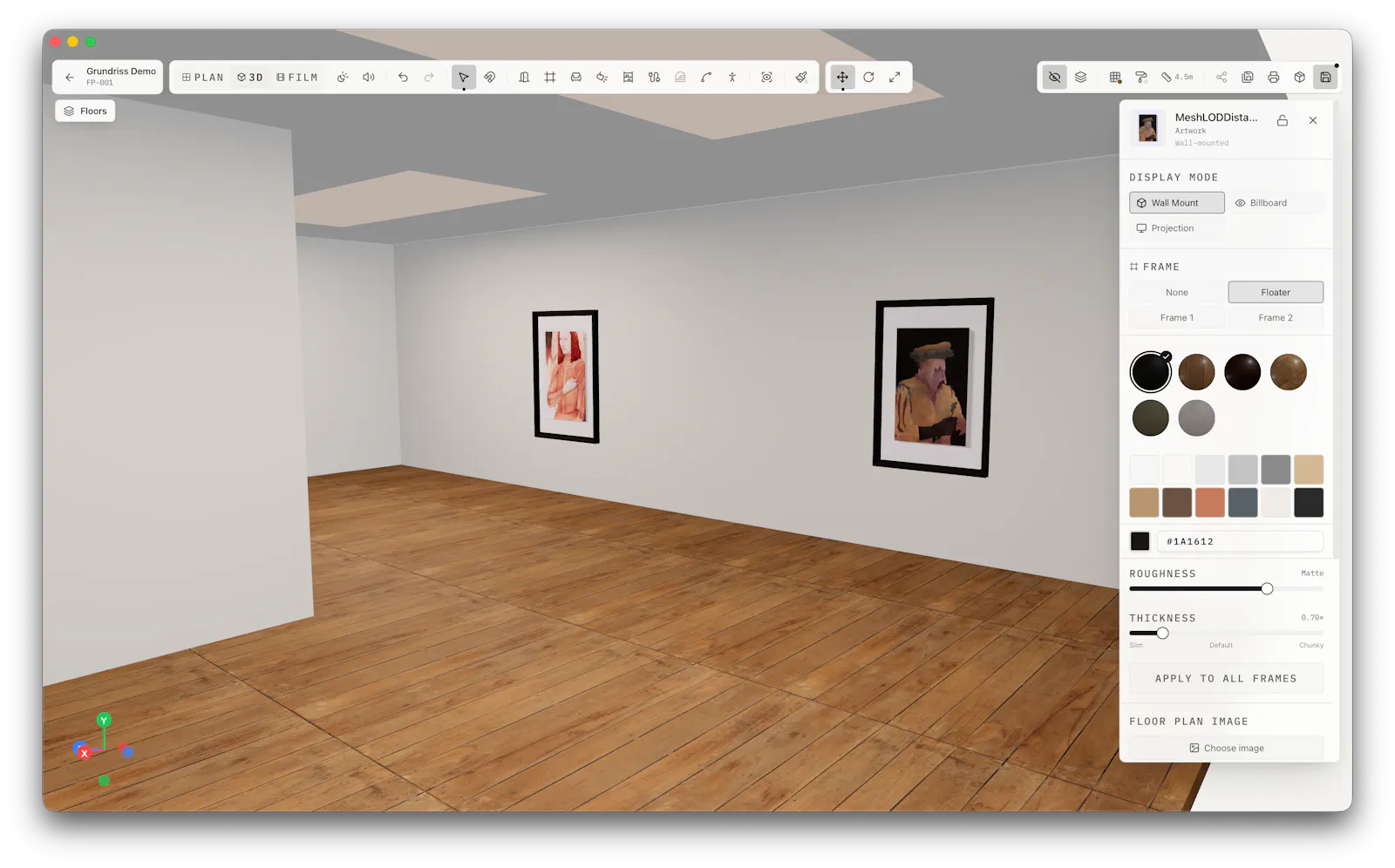1395x868 pixels.
Task: Click the hex color field #1A1612
Action: pos(1240,541)
